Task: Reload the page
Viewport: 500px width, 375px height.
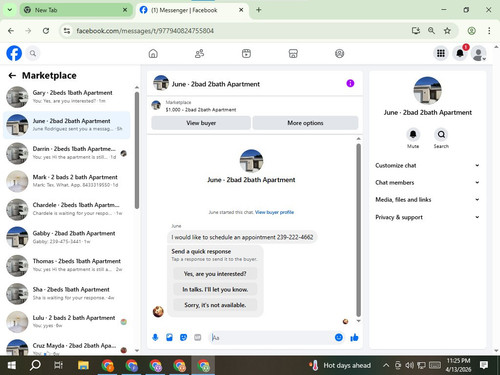Action: click(x=46, y=31)
